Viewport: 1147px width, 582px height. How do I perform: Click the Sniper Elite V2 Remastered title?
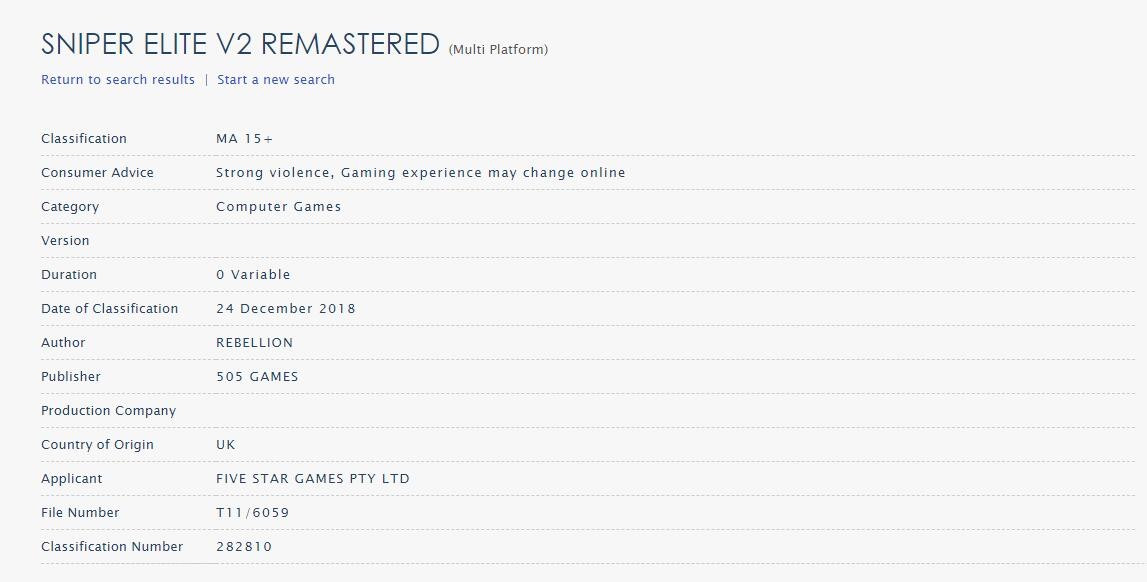point(241,45)
